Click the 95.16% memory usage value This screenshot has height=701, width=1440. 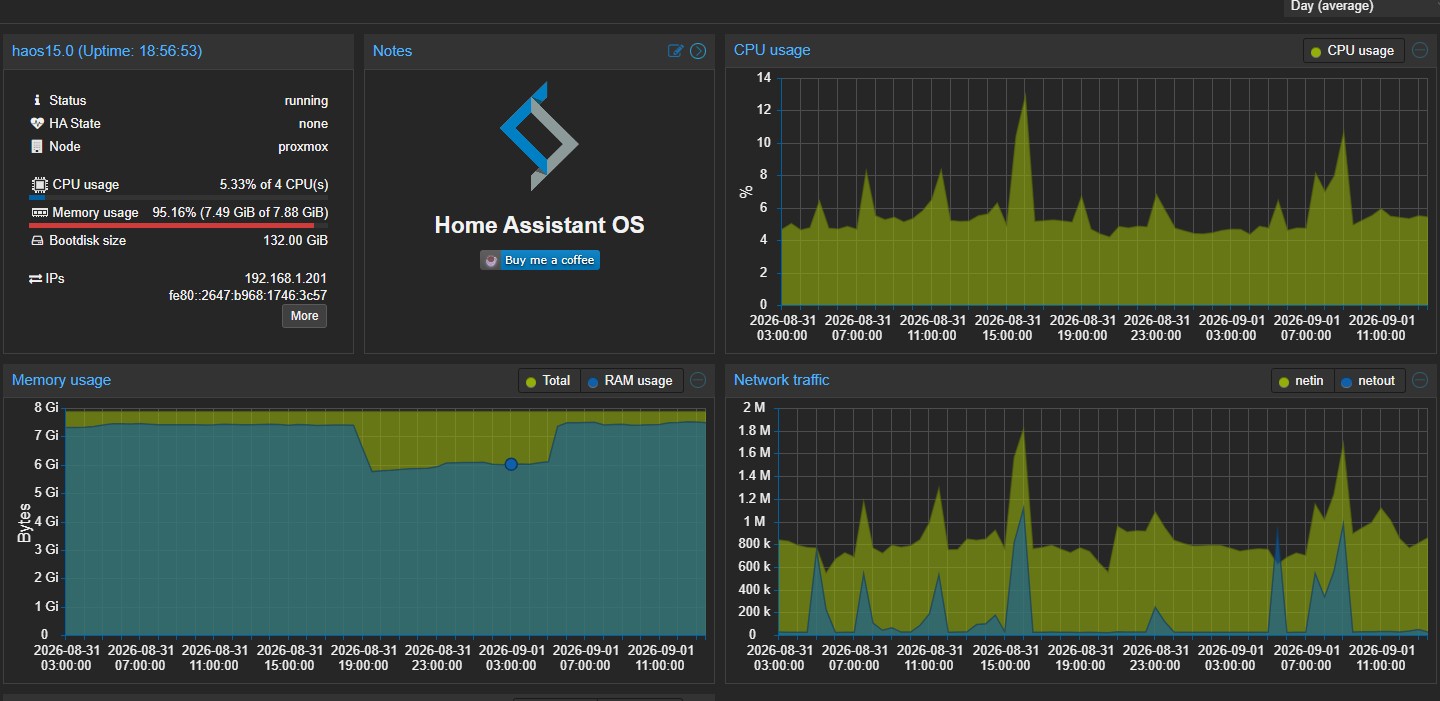point(240,213)
